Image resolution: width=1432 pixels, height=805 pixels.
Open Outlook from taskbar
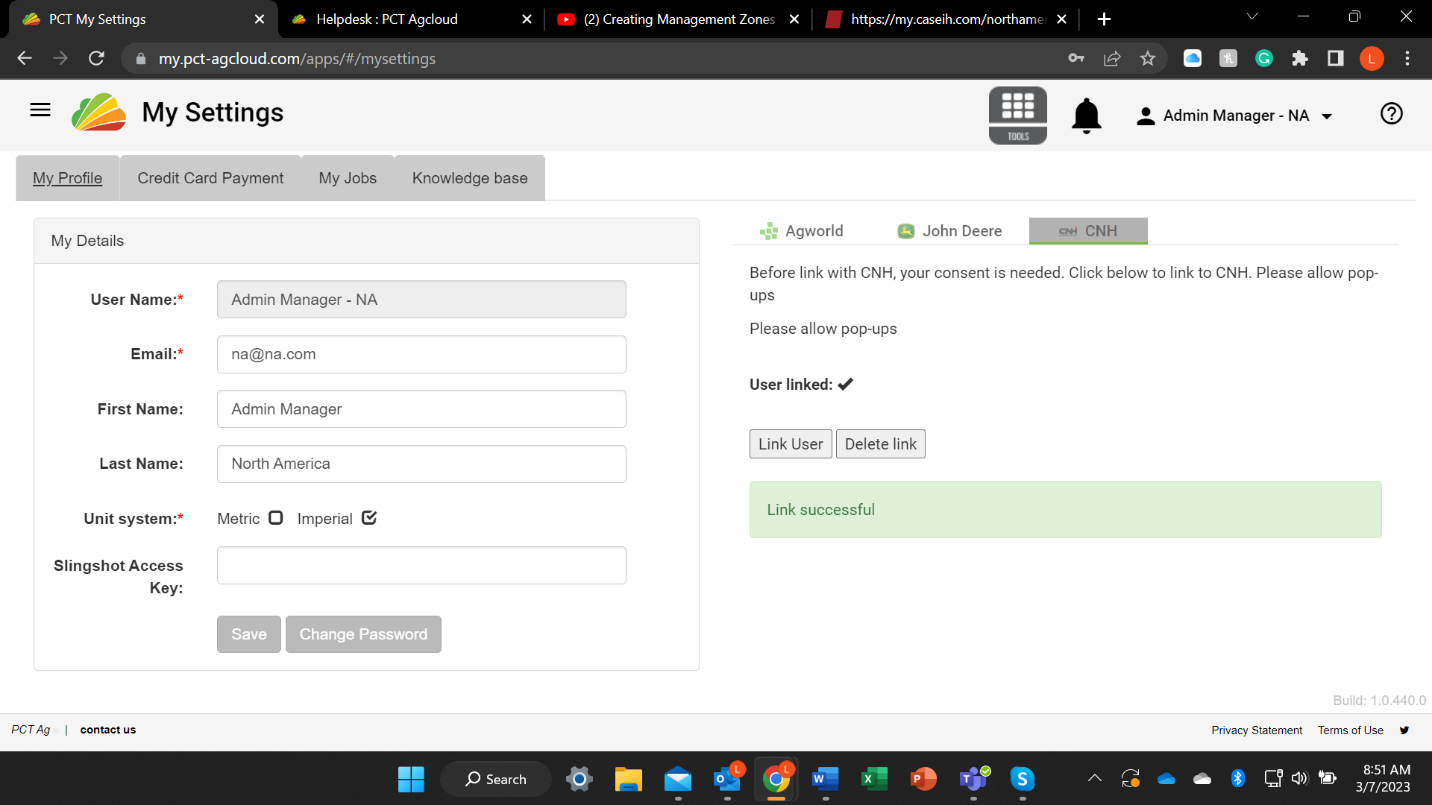click(x=727, y=779)
